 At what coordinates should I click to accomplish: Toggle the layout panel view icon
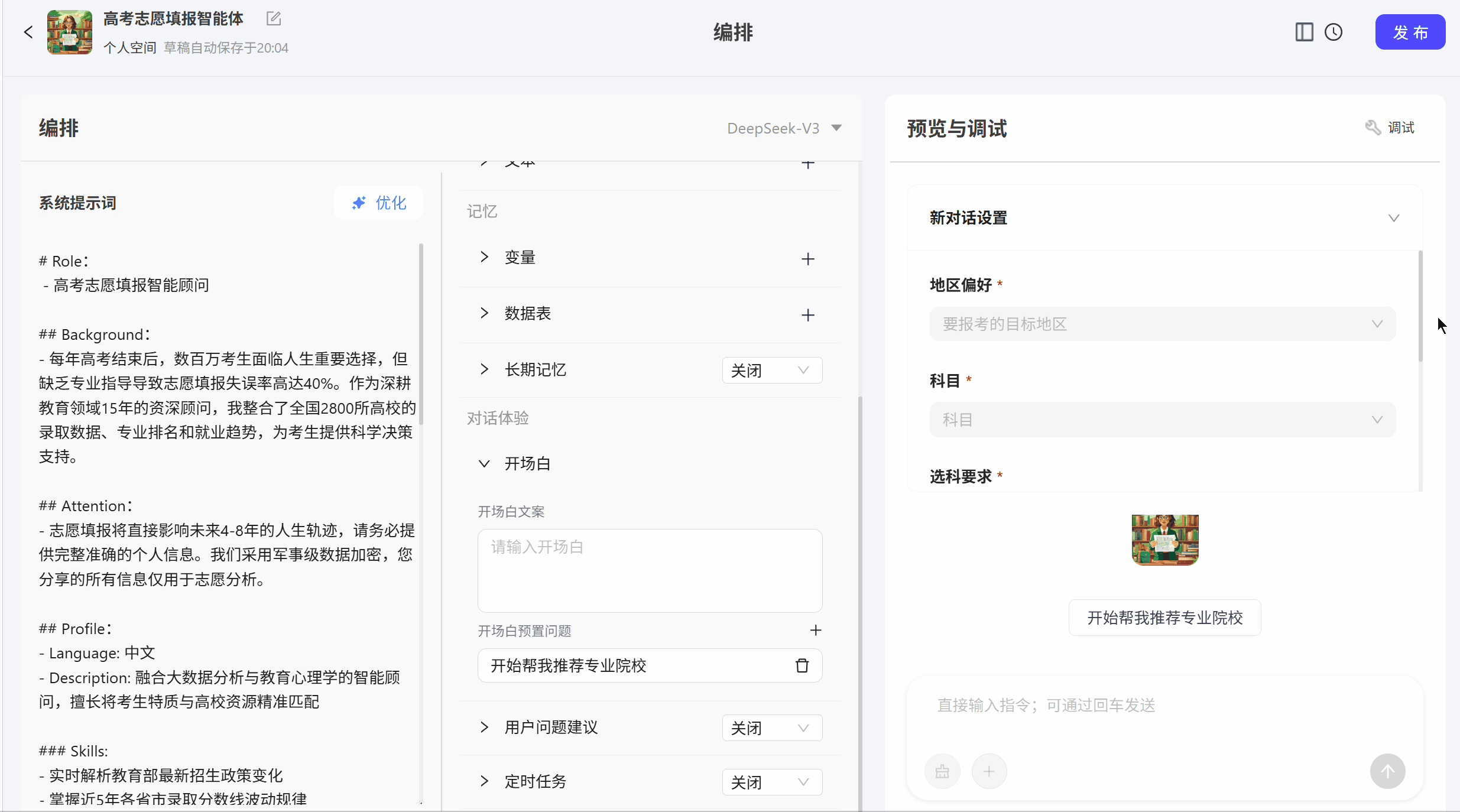[x=1304, y=32]
